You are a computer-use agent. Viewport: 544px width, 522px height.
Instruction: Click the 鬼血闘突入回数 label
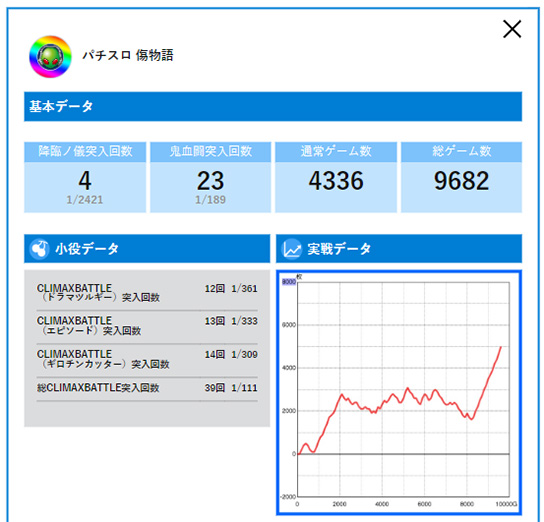pos(211,151)
